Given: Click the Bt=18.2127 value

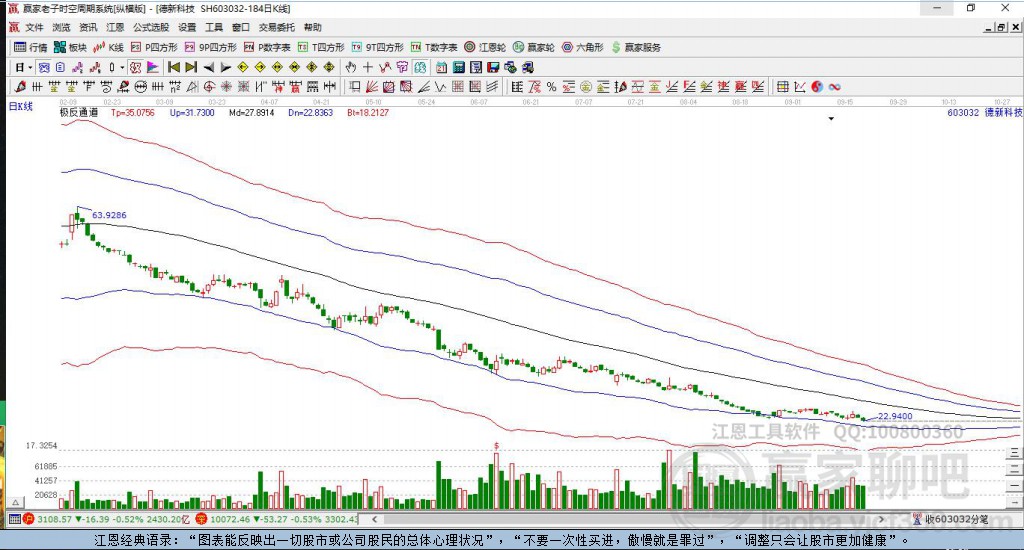Looking at the screenshot, I should [368, 112].
